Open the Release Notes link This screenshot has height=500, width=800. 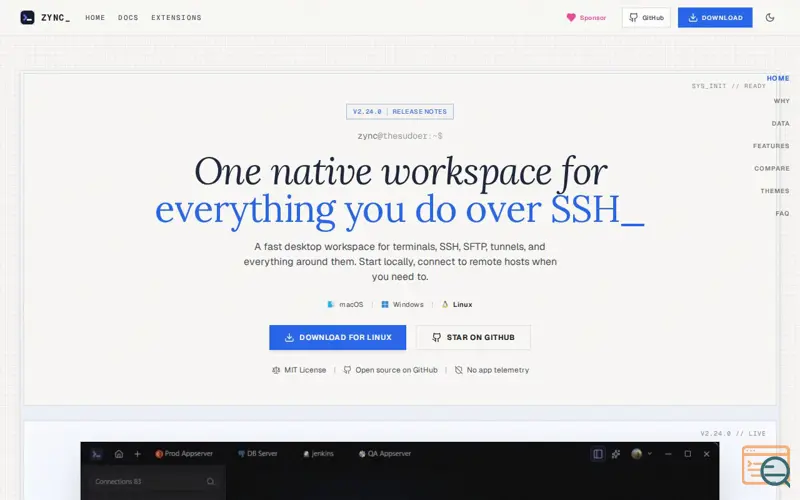tap(419, 111)
